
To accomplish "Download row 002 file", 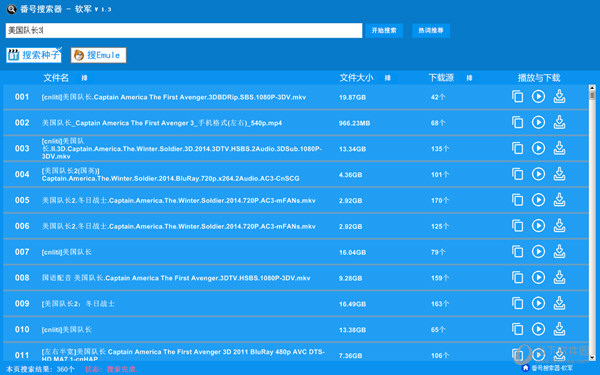I will click(559, 122).
